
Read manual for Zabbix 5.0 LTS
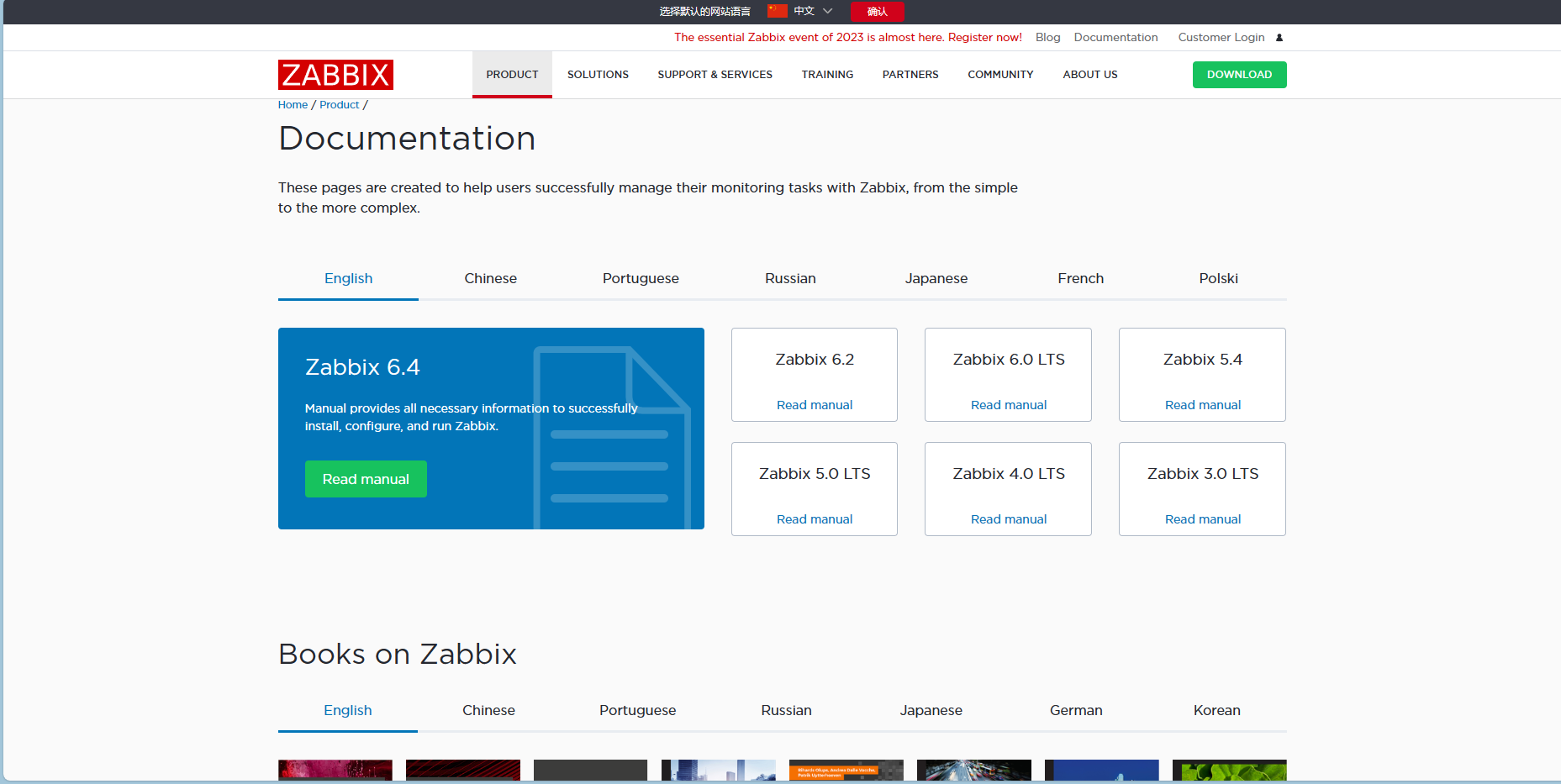pos(815,519)
